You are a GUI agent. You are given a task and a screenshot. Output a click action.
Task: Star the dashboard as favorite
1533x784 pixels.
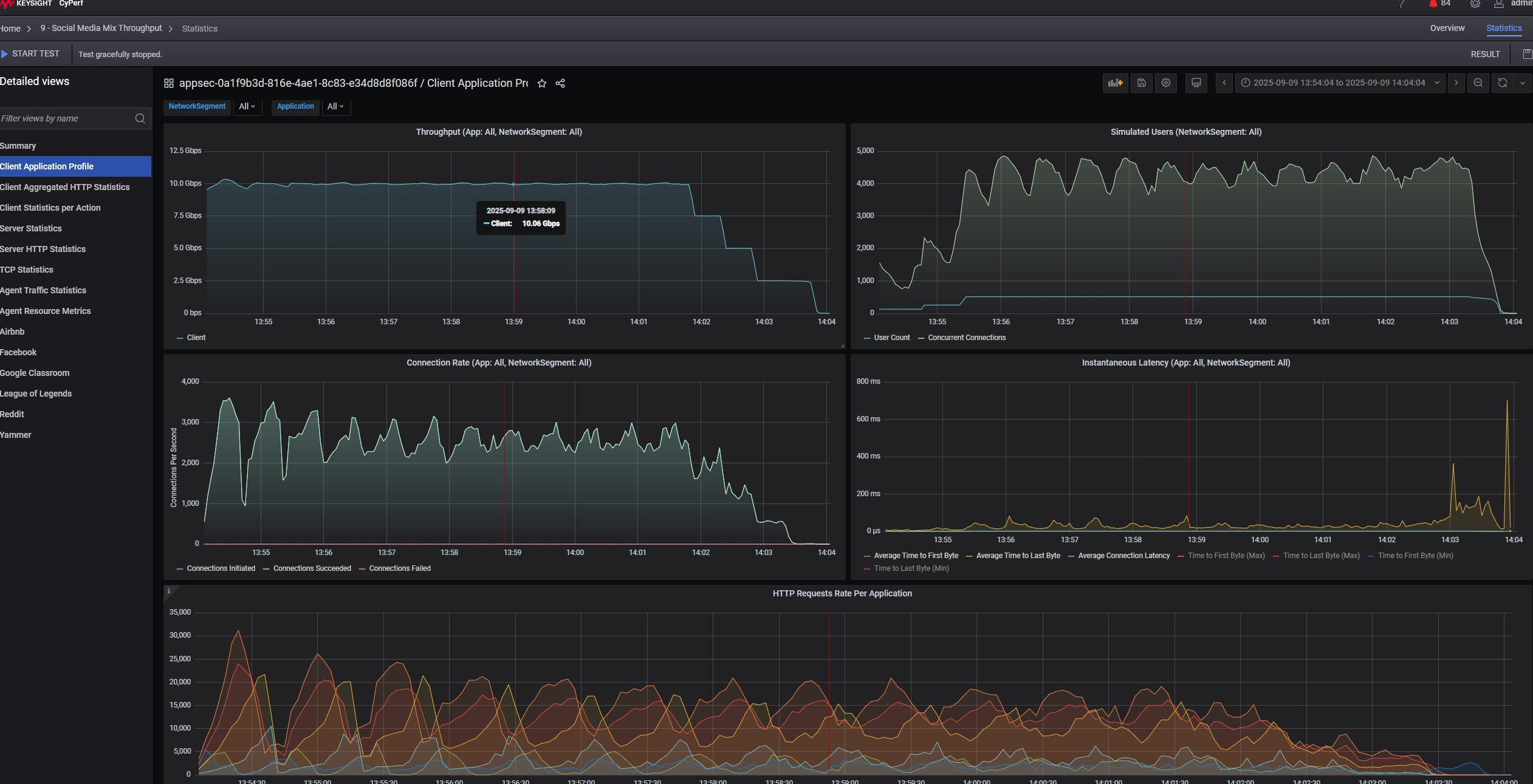point(542,84)
